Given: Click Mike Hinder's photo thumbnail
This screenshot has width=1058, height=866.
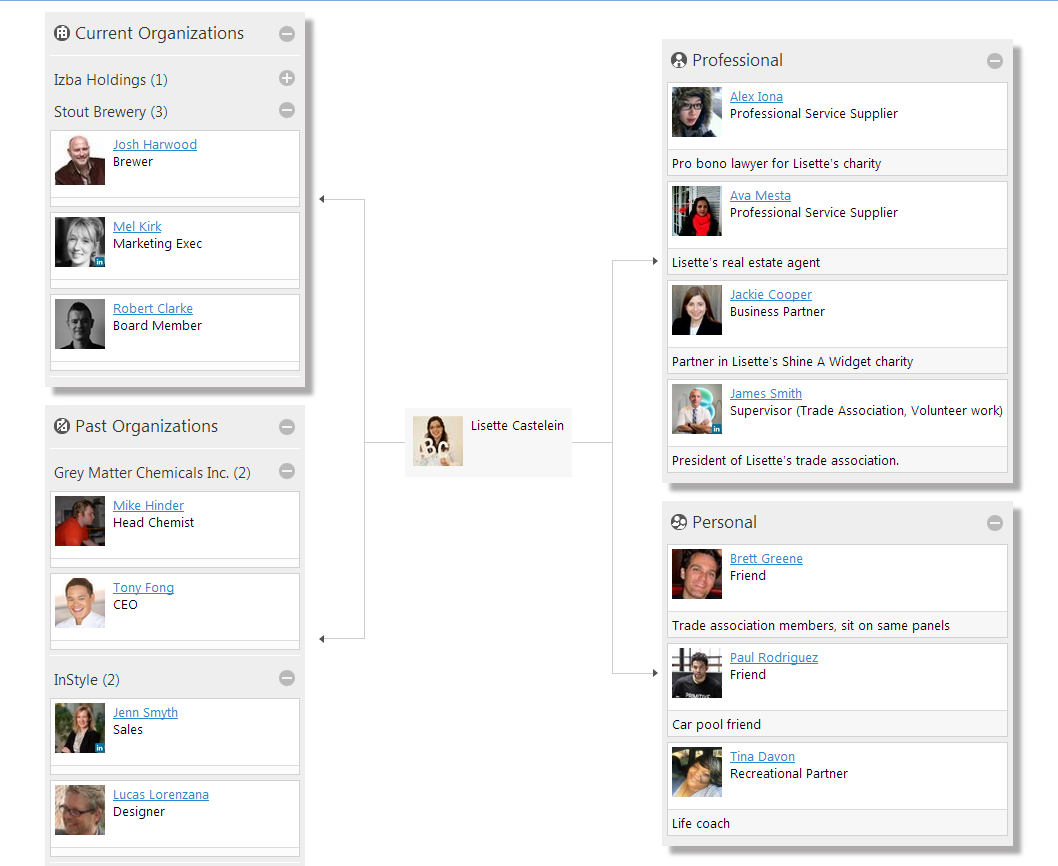Looking at the screenshot, I should pyautogui.click(x=80, y=521).
